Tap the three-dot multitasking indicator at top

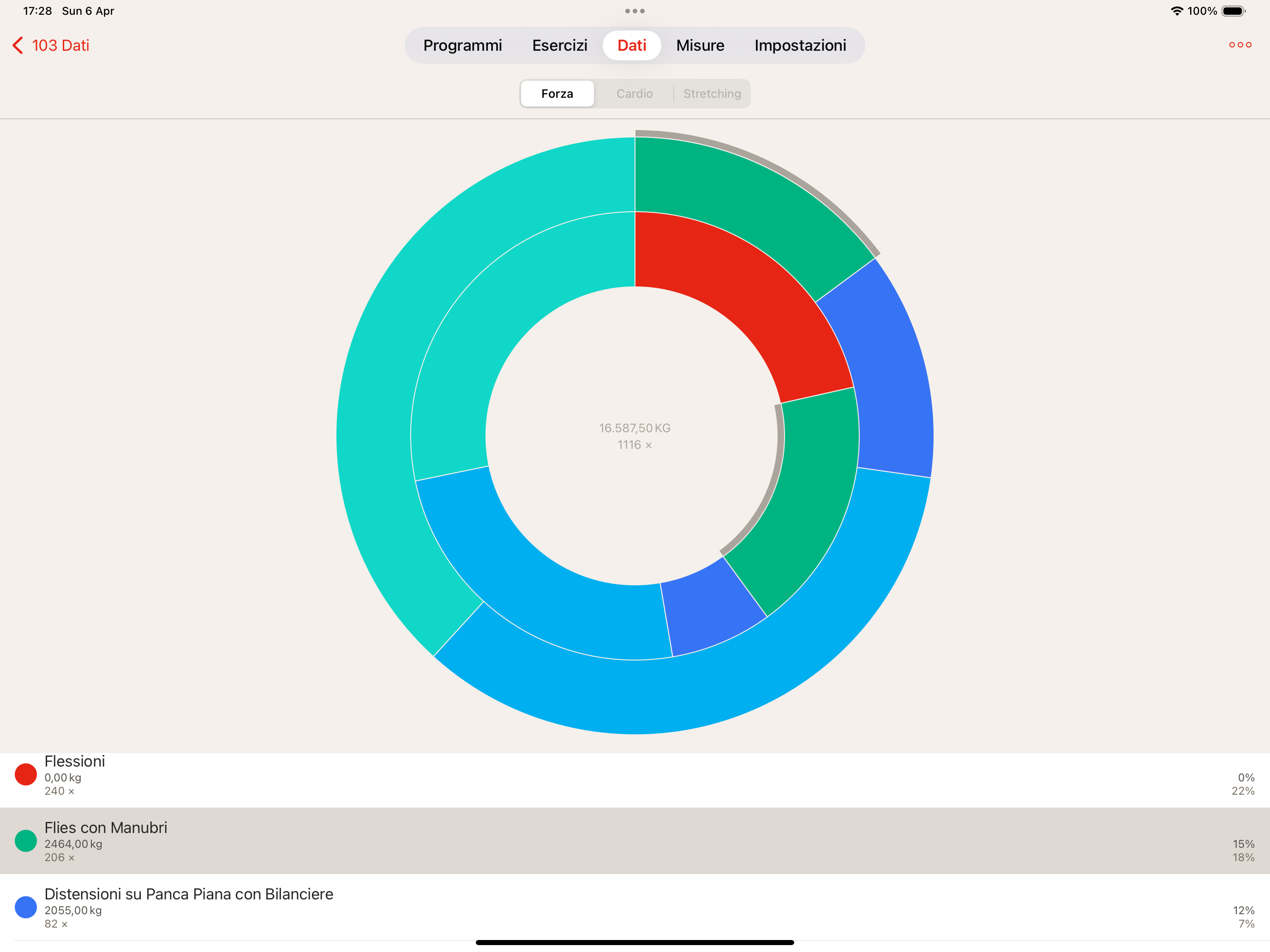click(635, 11)
